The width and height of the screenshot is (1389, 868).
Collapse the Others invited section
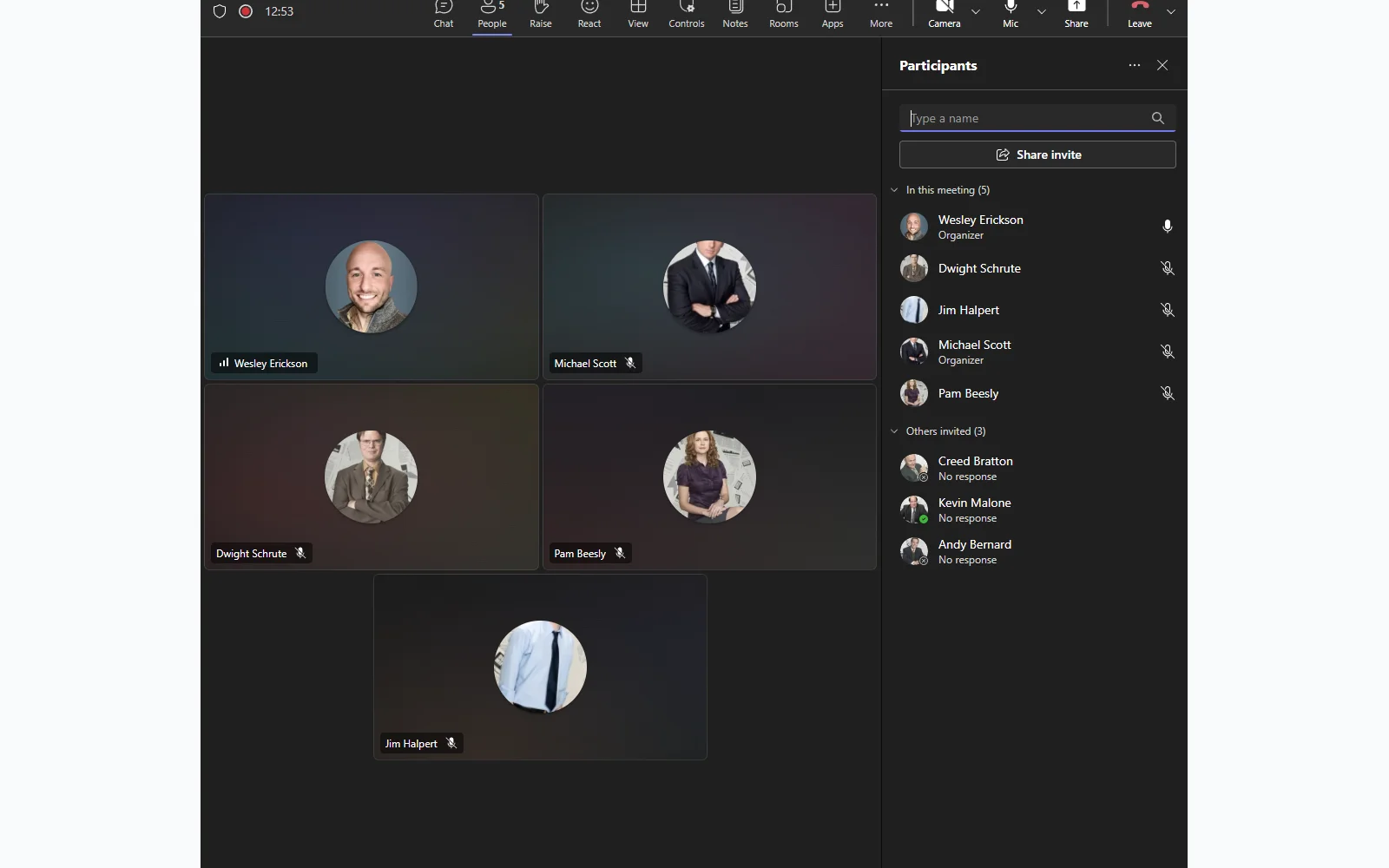894,431
